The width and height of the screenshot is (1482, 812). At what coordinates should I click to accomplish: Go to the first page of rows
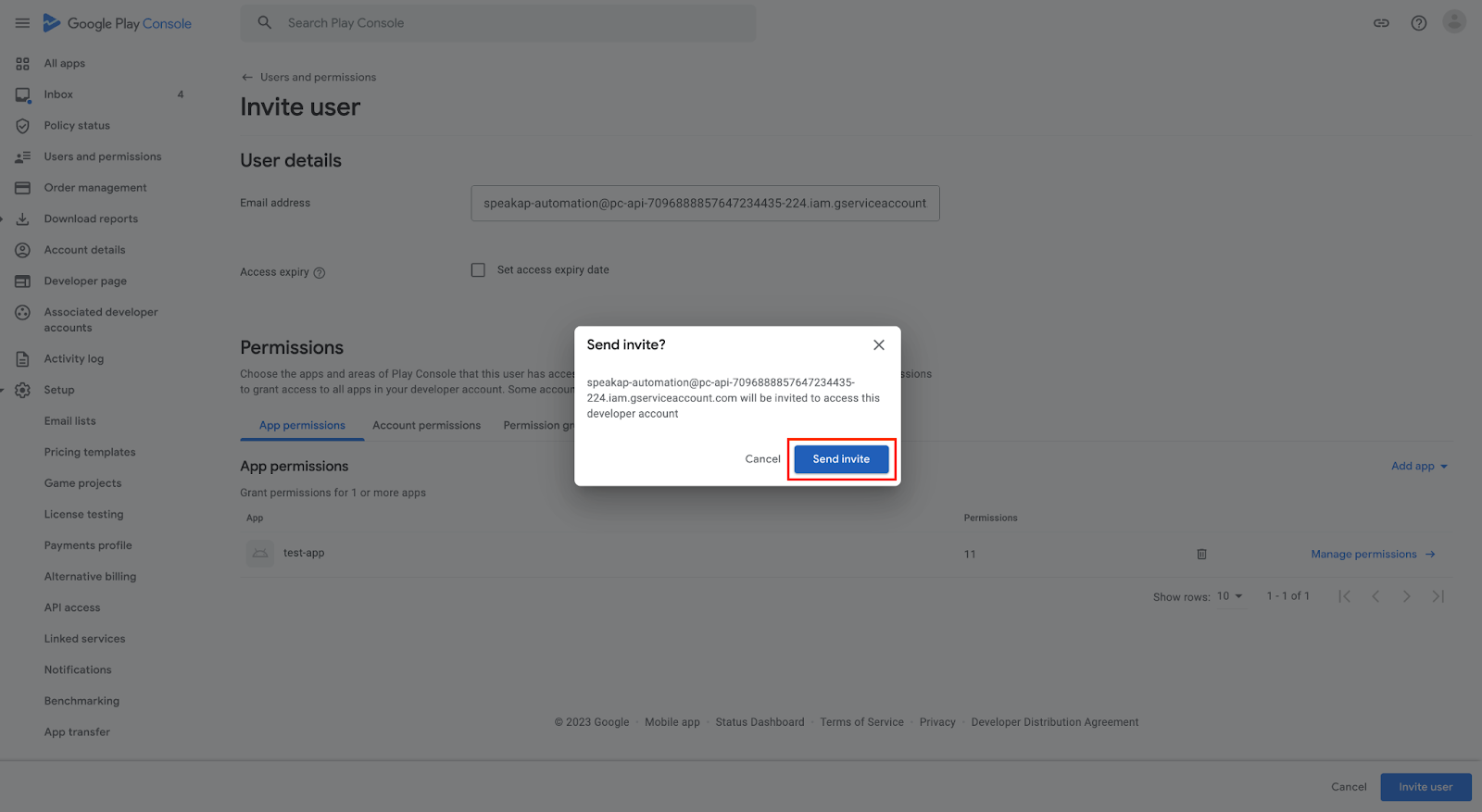tap(1344, 596)
